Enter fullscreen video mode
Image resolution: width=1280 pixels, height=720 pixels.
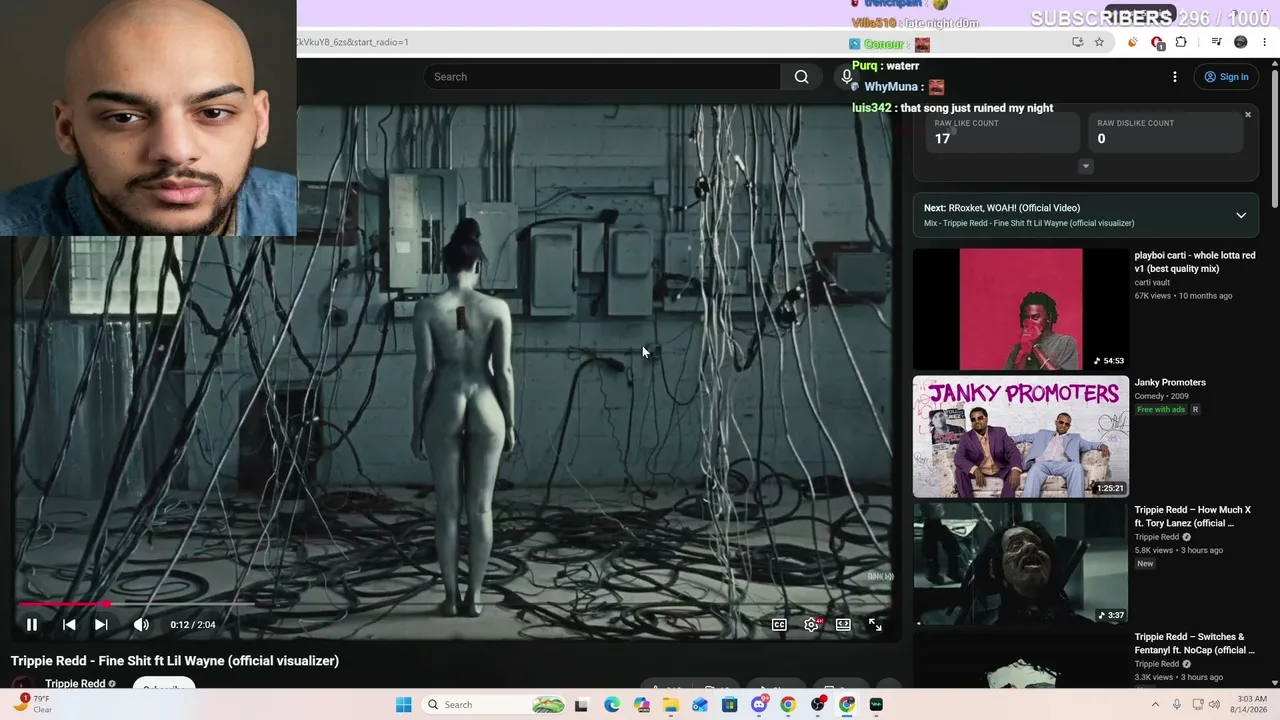pos(875,625)
